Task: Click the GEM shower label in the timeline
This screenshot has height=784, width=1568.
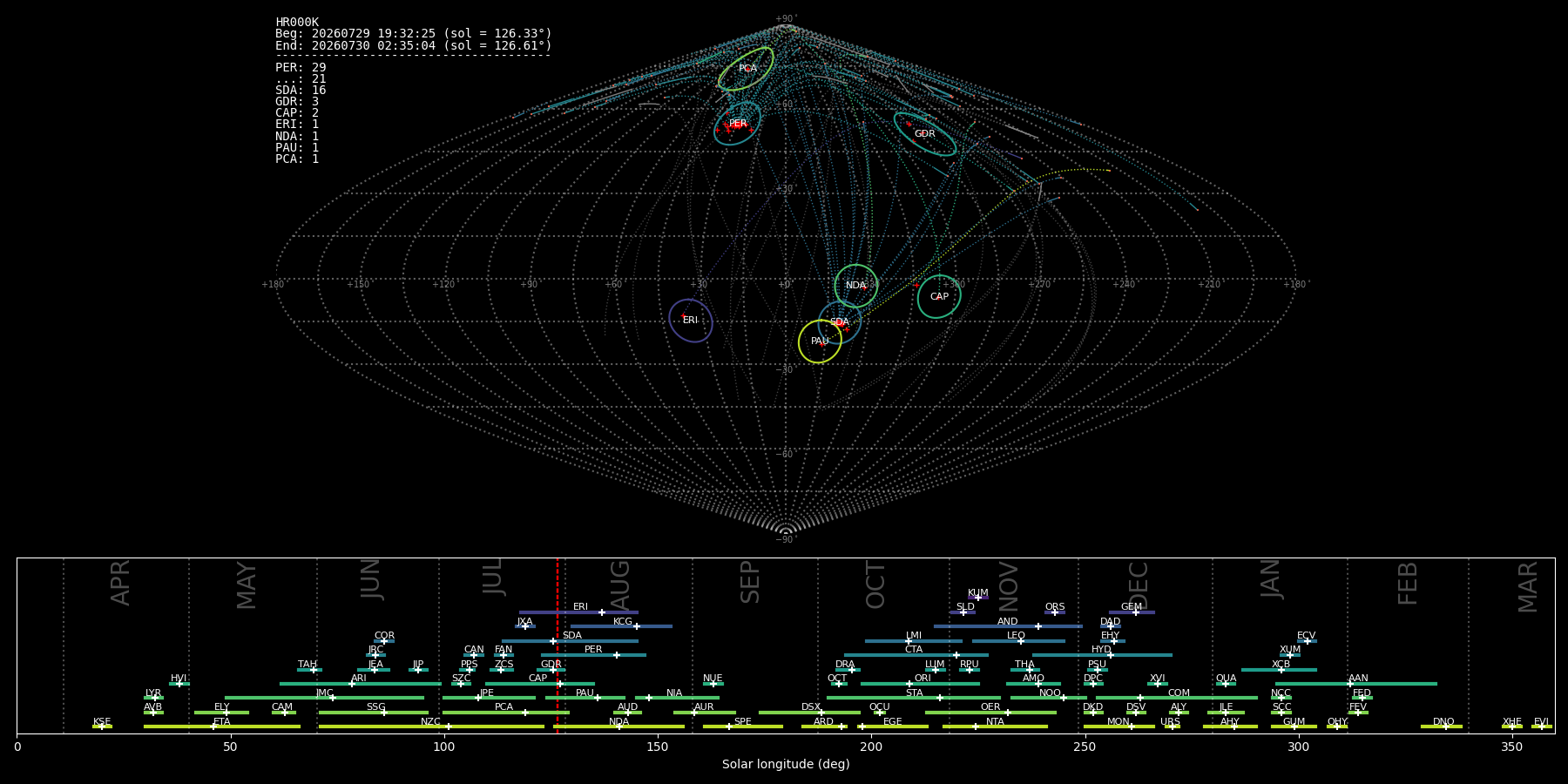Action: 1132,607
